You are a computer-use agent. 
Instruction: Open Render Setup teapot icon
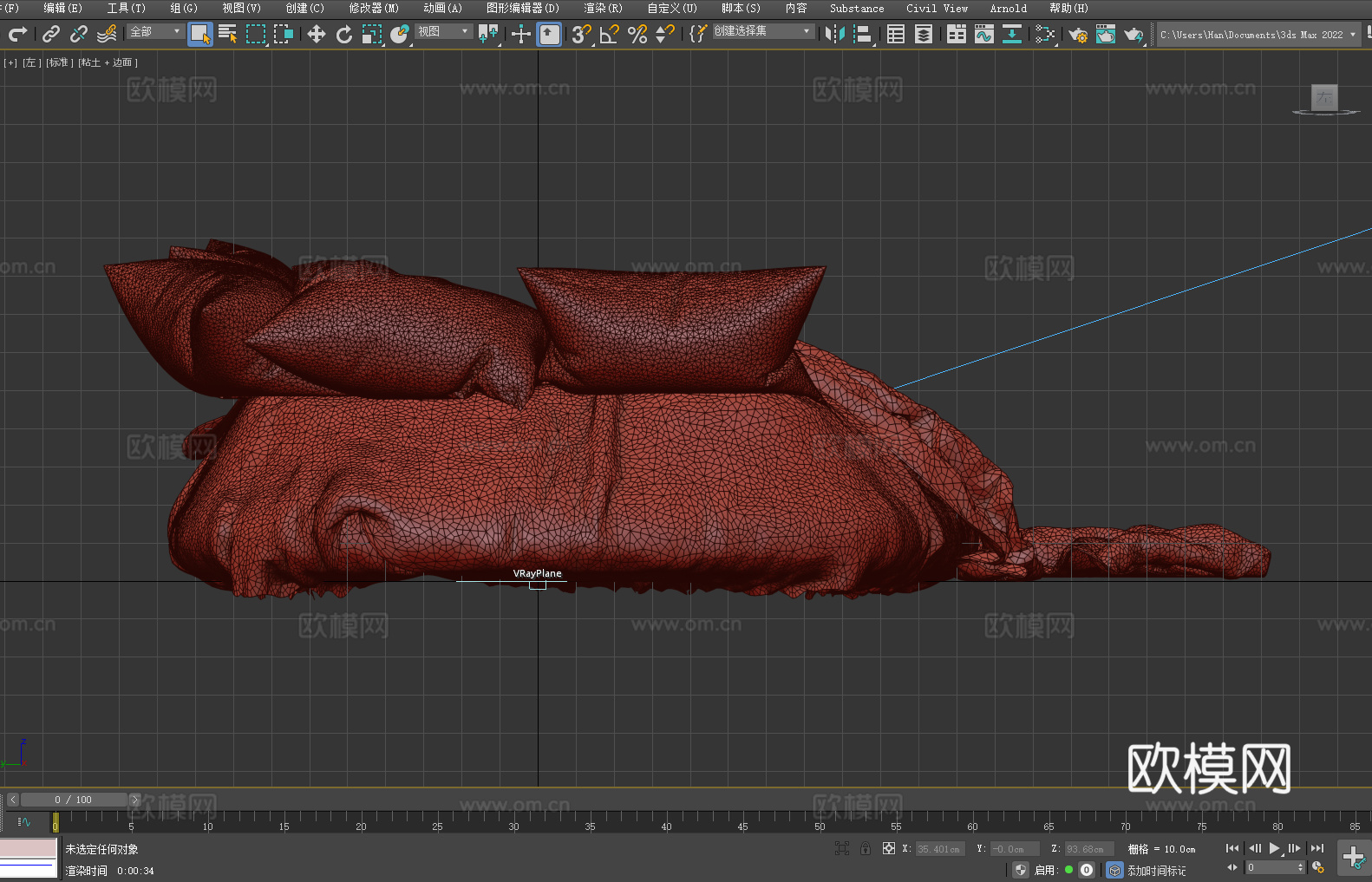point(1077,34)
